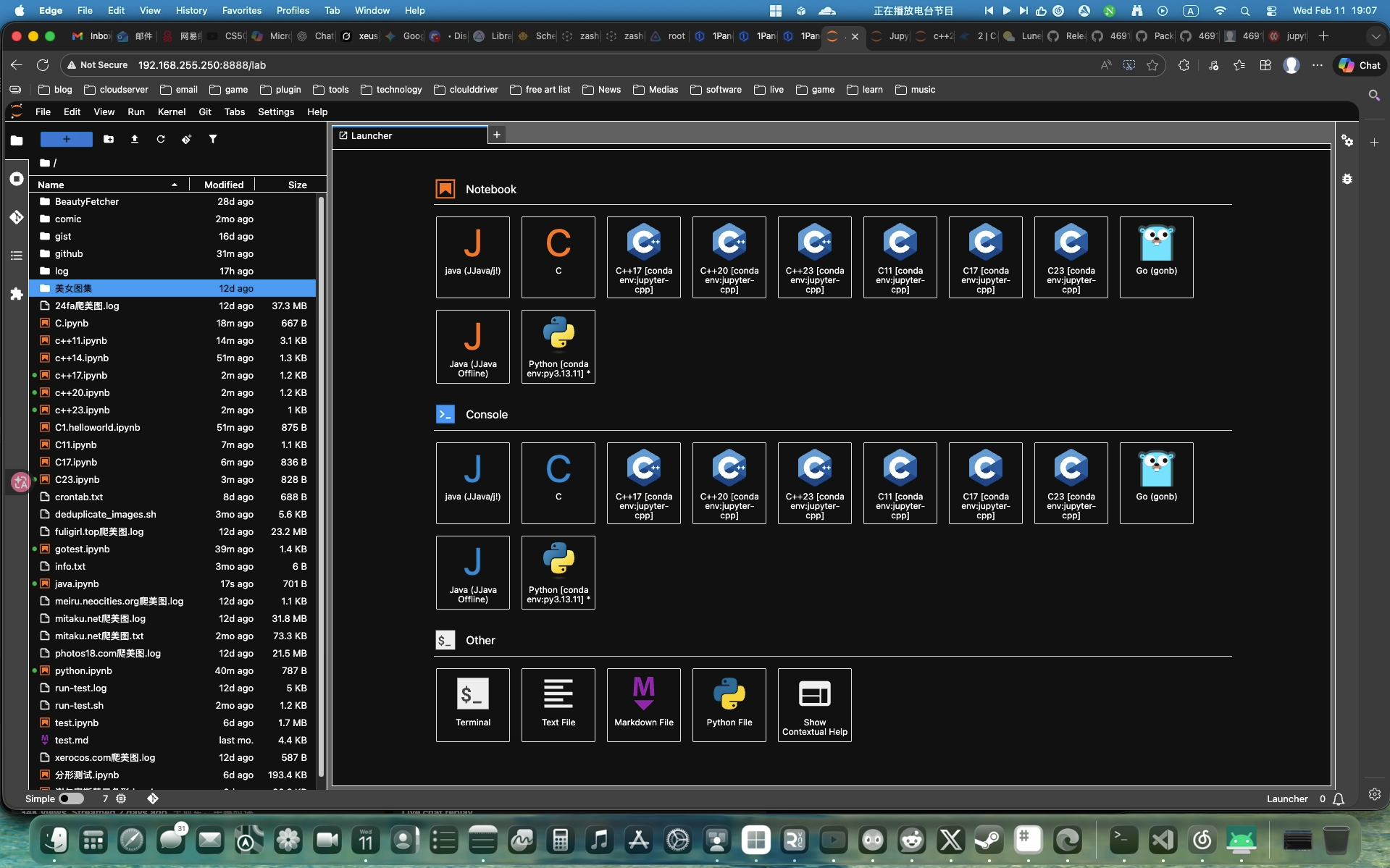Launch a C++23 conda notebook
Screen dimensions: 1390x868
pyautogui.click(x=815, y=257)
